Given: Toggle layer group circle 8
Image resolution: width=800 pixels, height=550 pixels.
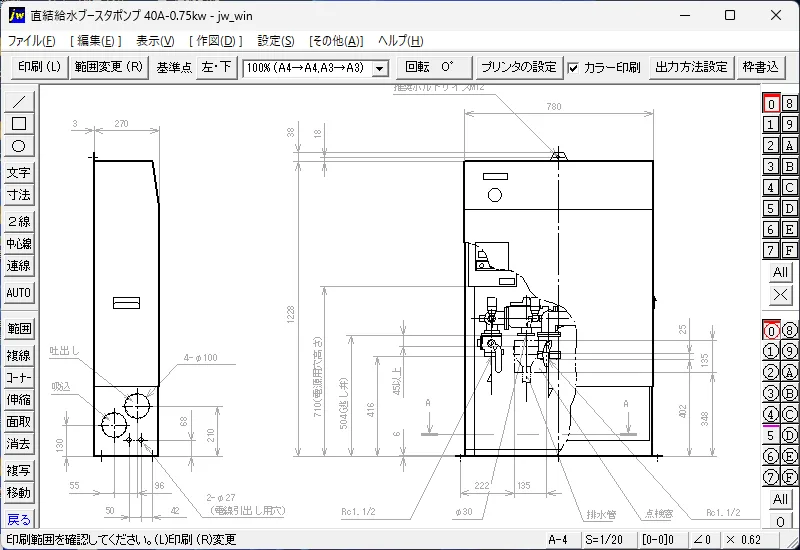Looking at the screenshot, I should [x=789, y=330].
